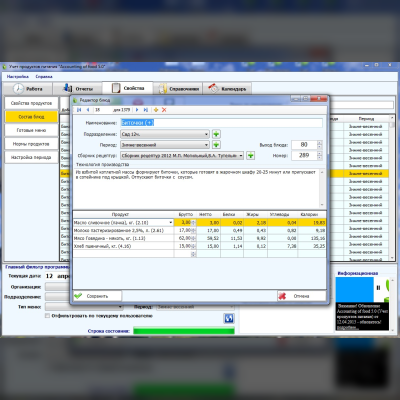Click blue refresh icon near filter
The image size is (400, 400).
229,318
